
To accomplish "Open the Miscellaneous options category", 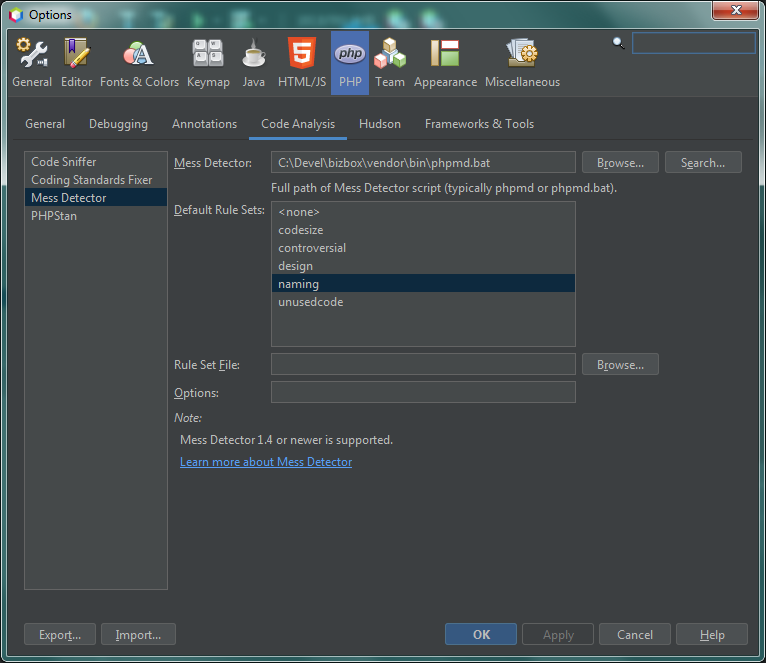I will pyautogui.click(x=522, y=64).
